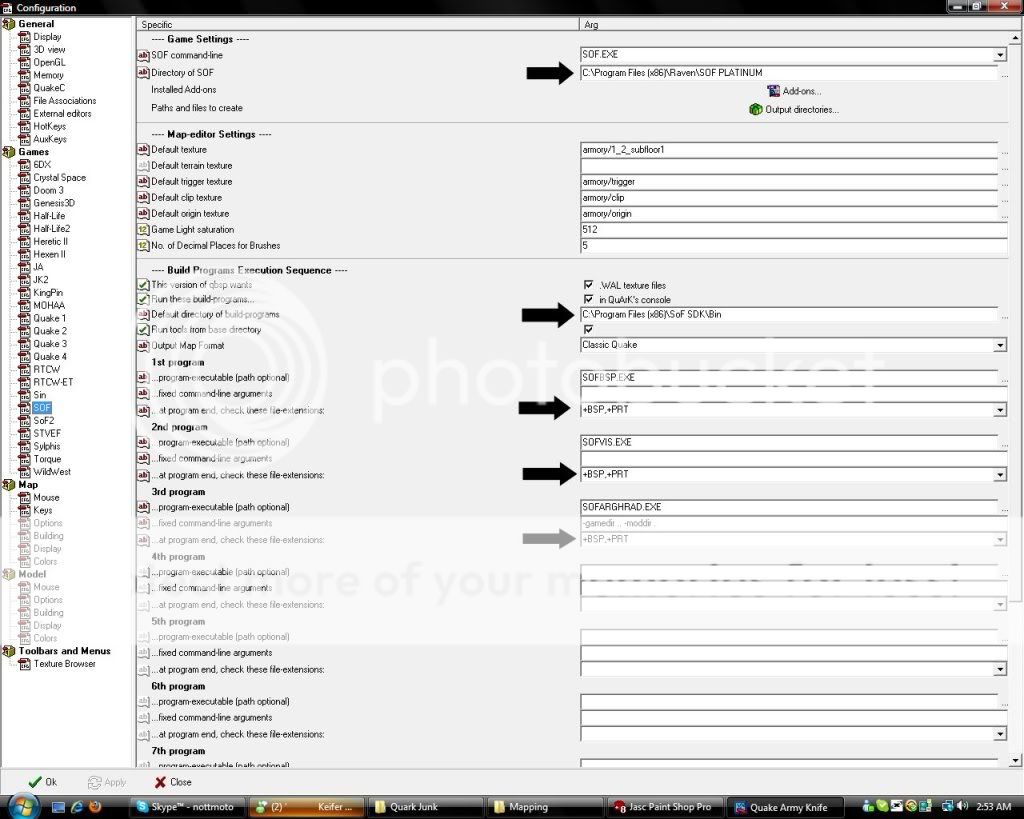Click the Output directories green cube icon
Screen dimensions: 1024x819
(x=756, y=109)
